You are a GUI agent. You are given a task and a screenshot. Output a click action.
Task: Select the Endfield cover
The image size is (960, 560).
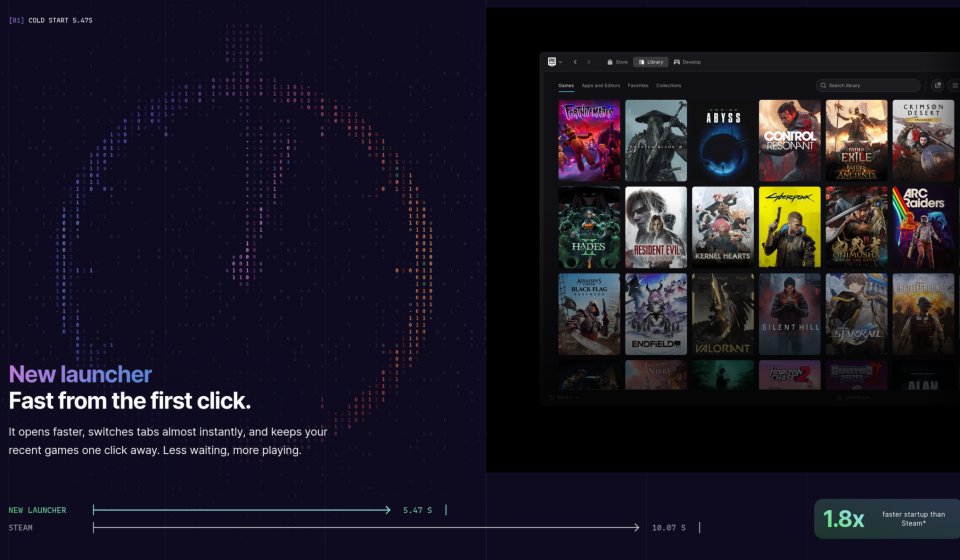click(x=656, y=314)
